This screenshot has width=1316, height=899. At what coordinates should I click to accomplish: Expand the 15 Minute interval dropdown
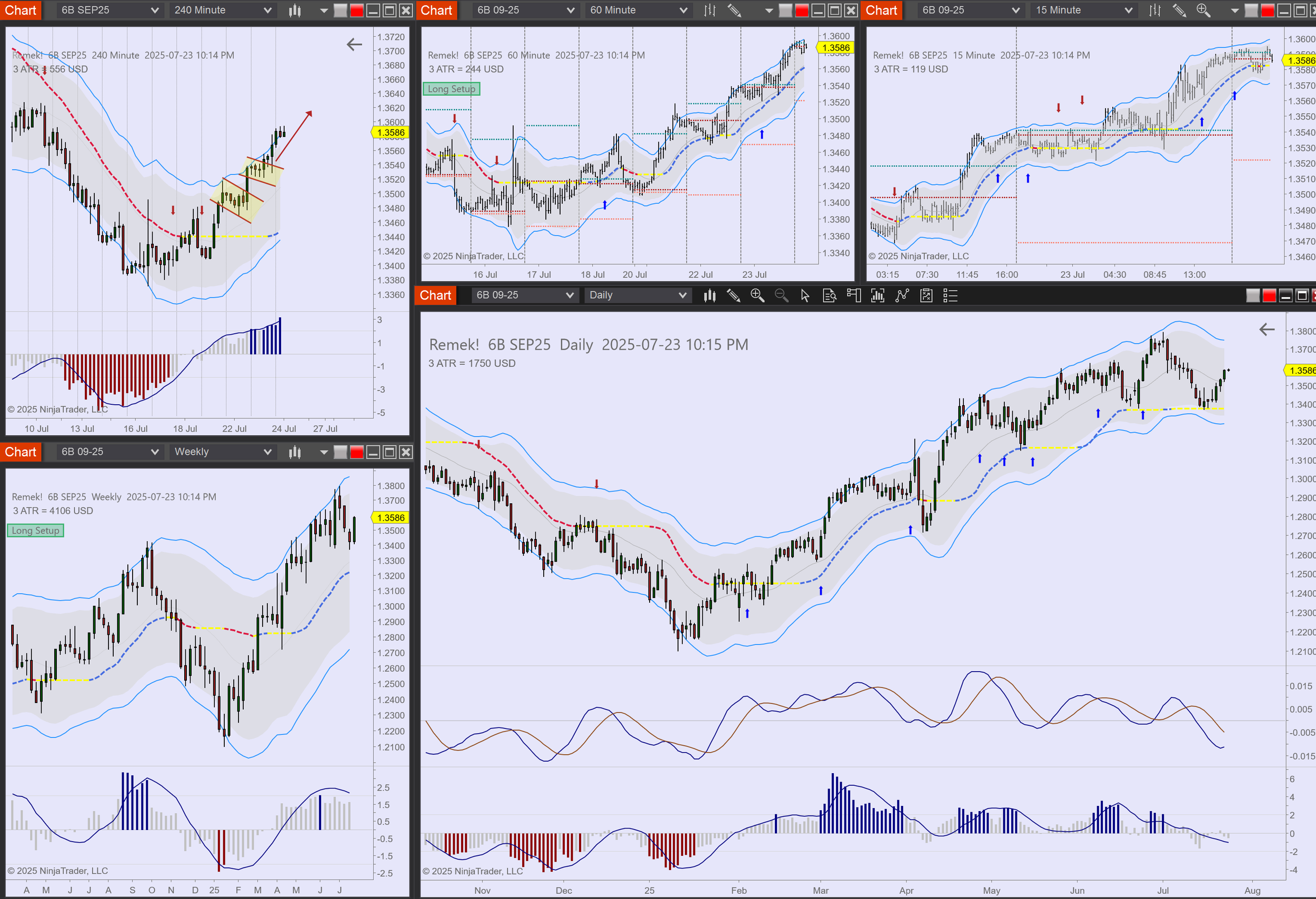point(1129,10)
